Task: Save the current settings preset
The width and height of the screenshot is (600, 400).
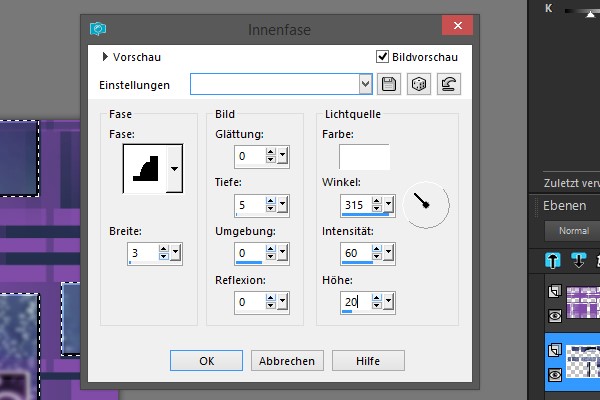Action: (x=390, y=85)
